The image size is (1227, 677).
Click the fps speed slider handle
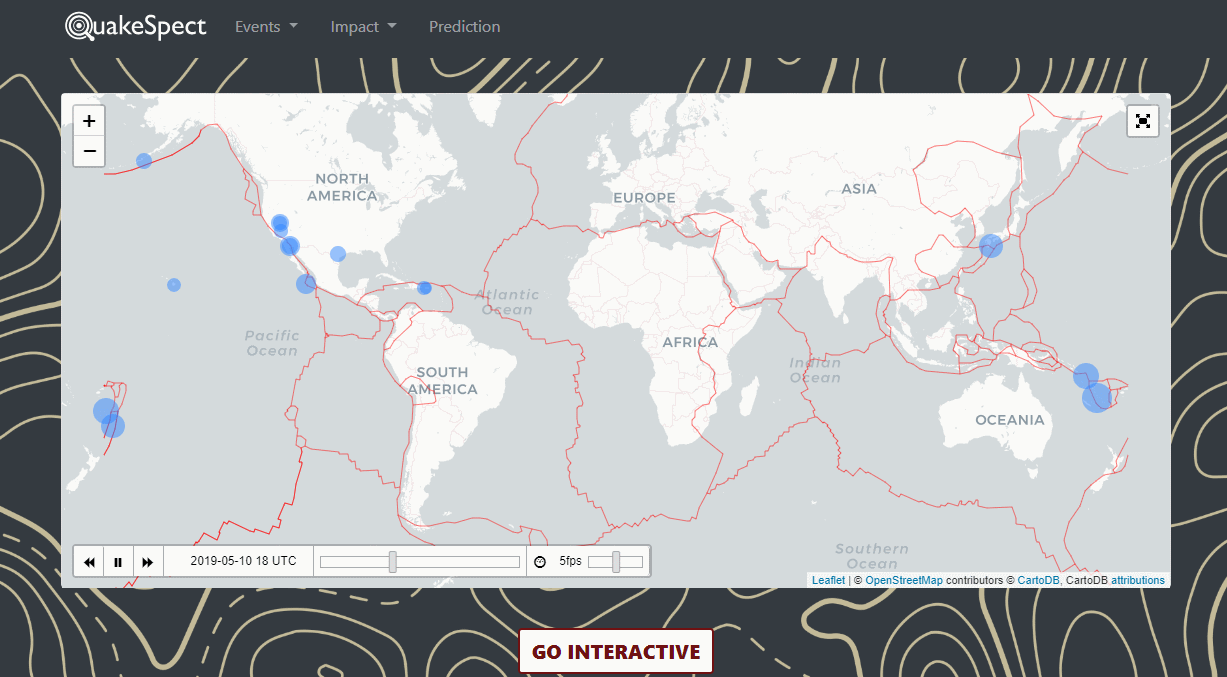pos(616,562)
